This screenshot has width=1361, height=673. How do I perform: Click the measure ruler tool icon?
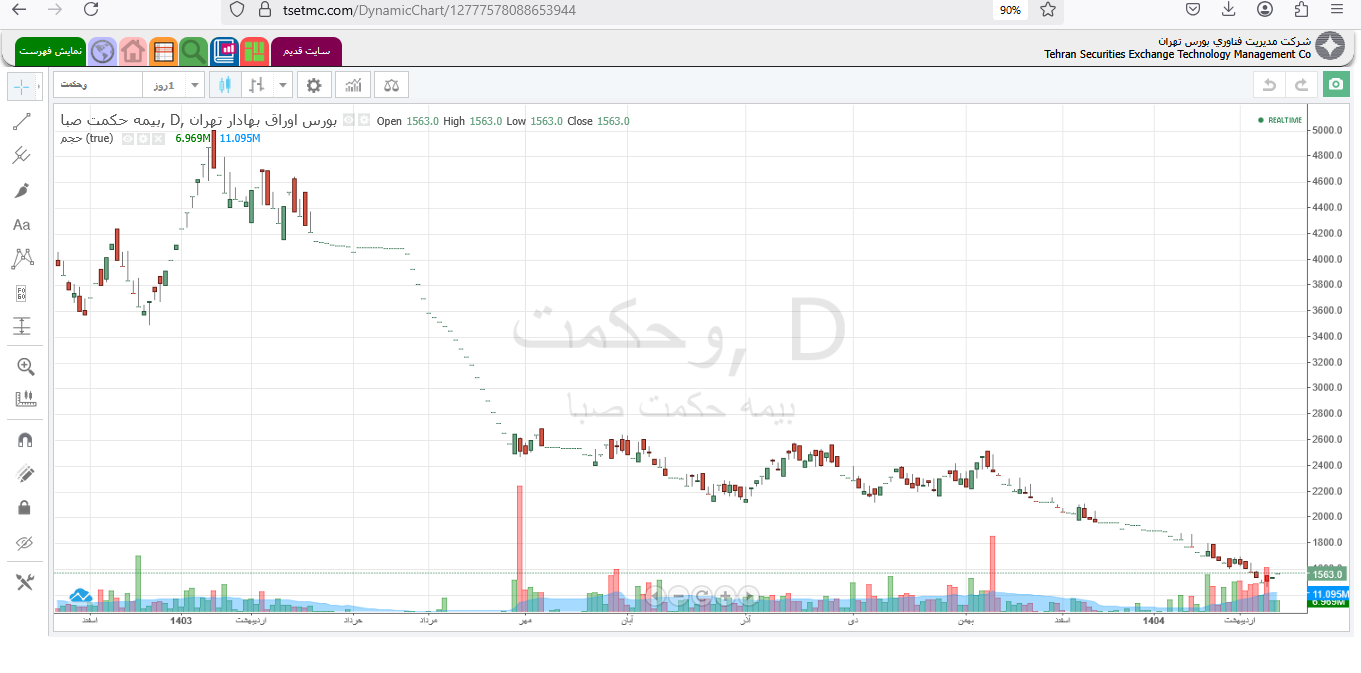pos(25,399)
